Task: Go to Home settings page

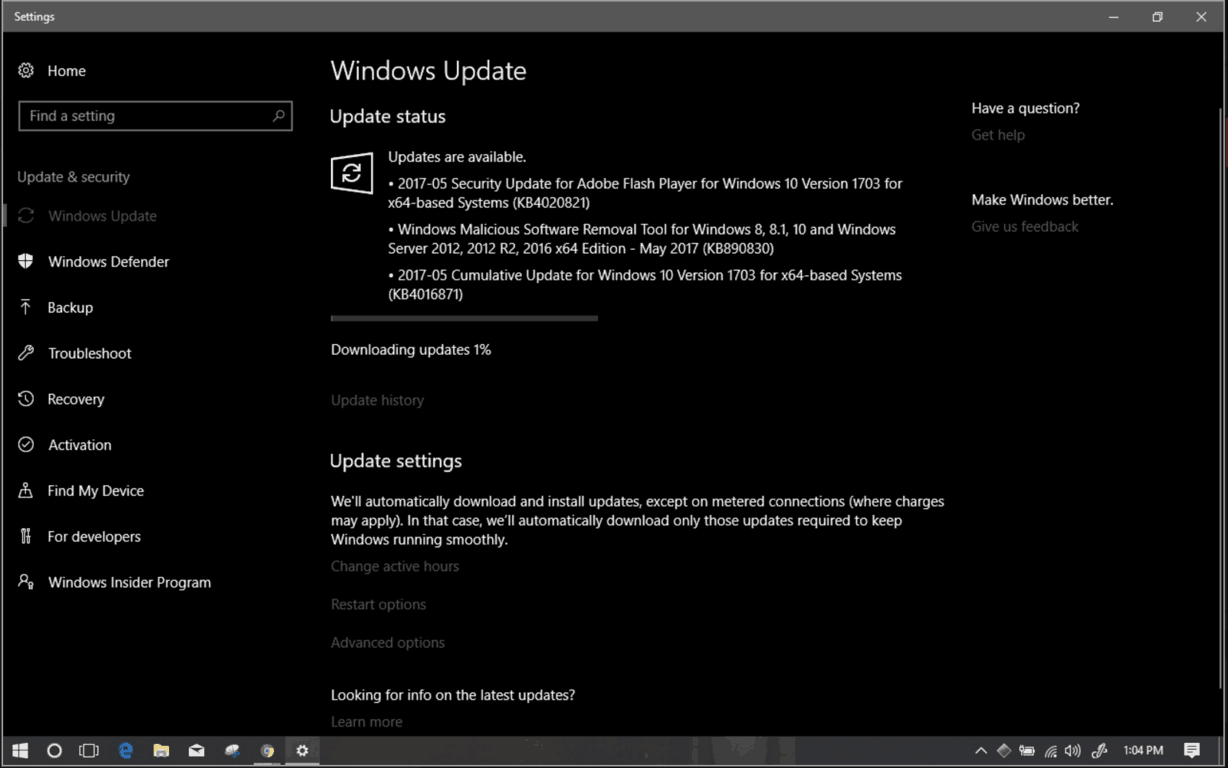Action: tap(66, 71)
